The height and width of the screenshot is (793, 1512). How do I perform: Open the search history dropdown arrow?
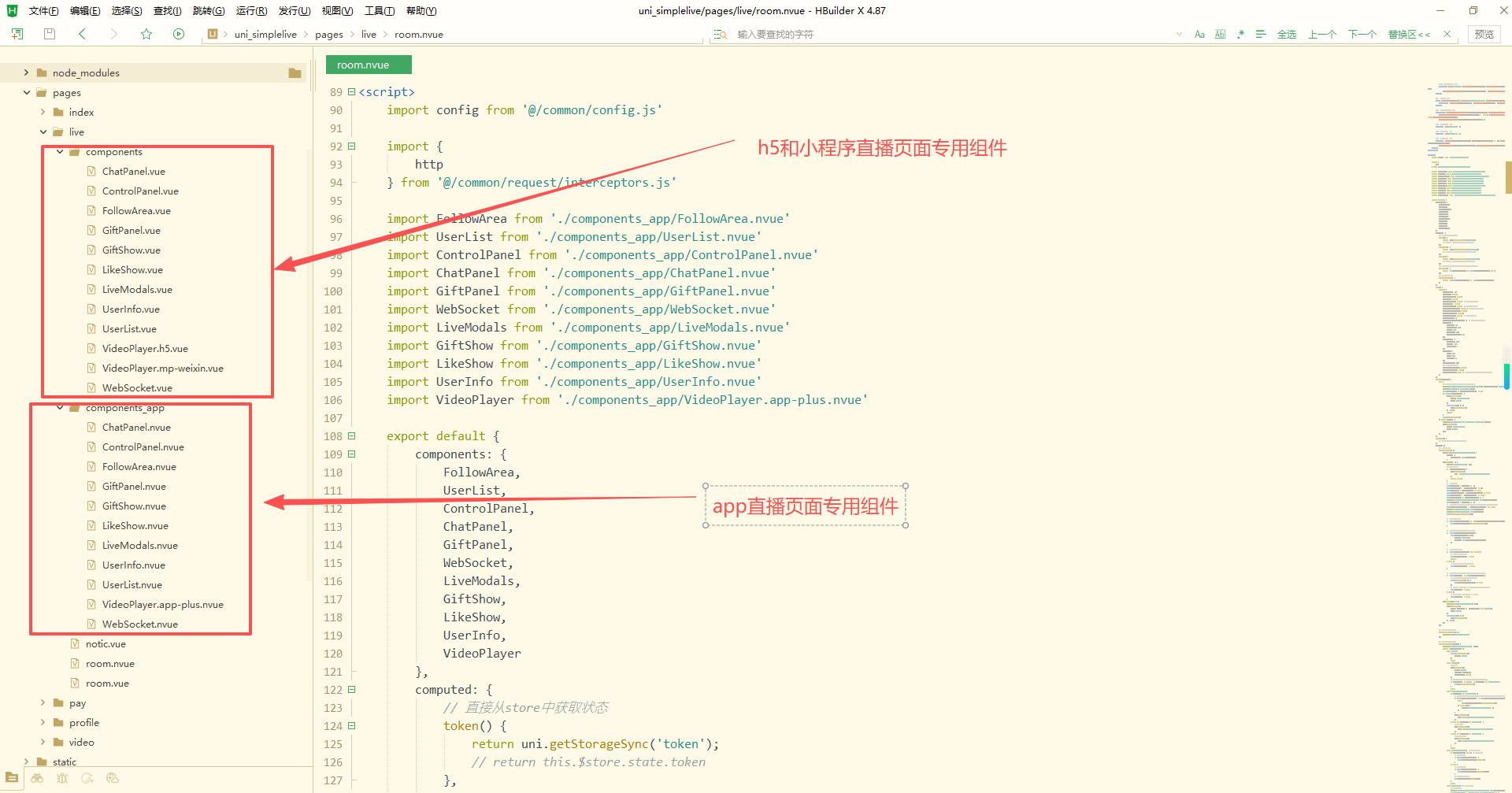(1179, 35)
